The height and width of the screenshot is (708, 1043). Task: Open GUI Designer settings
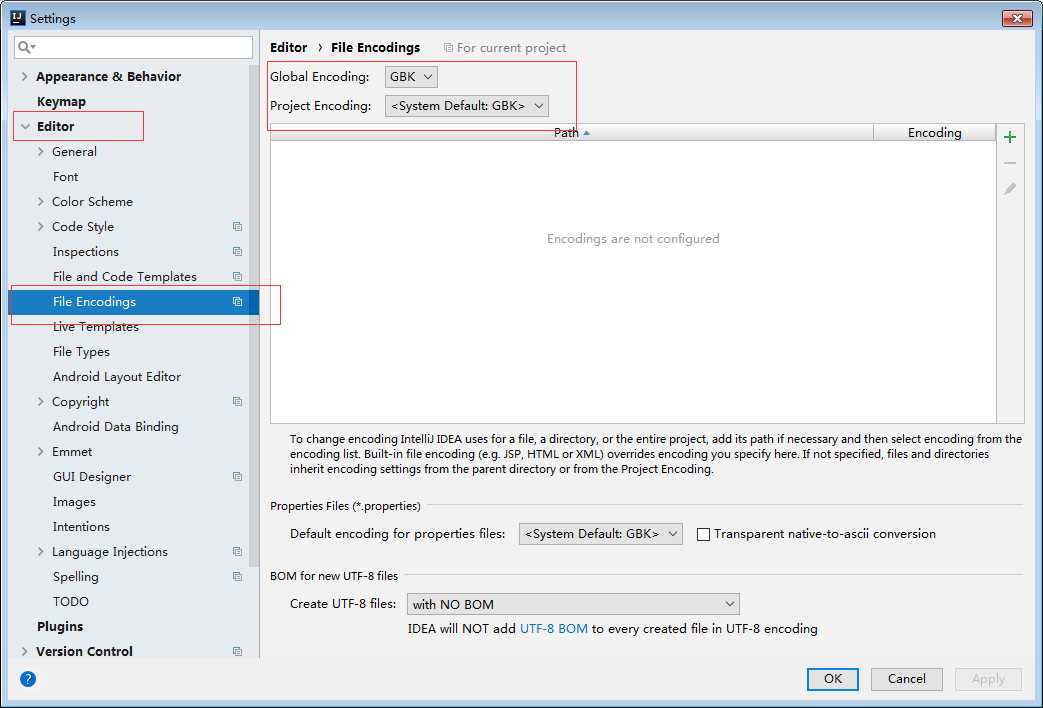pos(92,476)
